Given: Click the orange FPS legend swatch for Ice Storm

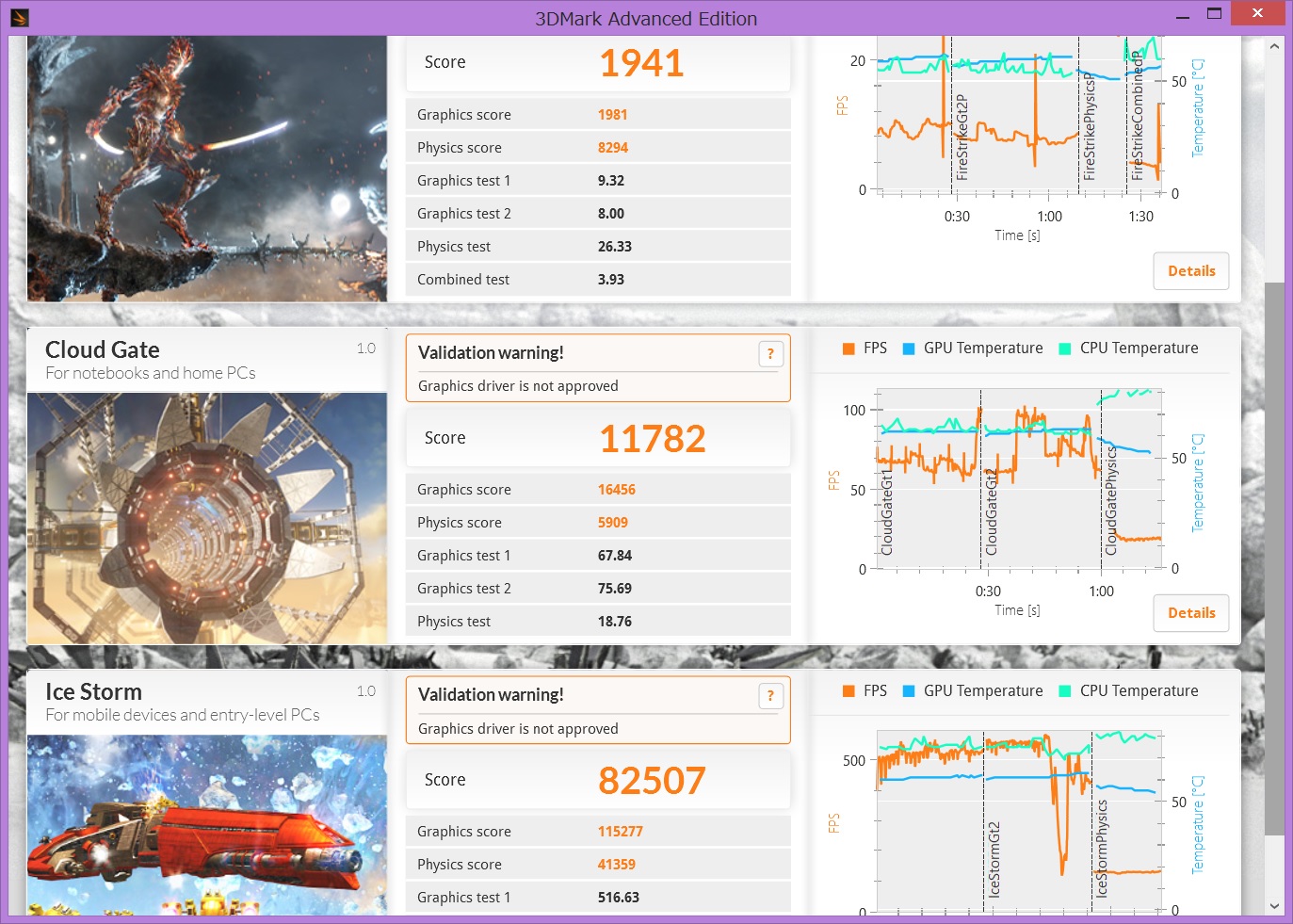Looking at the screenshot, I should click(x=849, y=691).
